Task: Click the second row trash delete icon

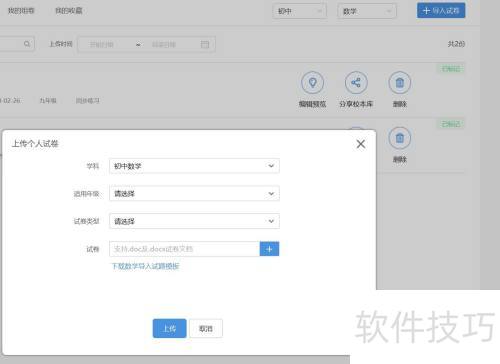Action: [400, 138]
